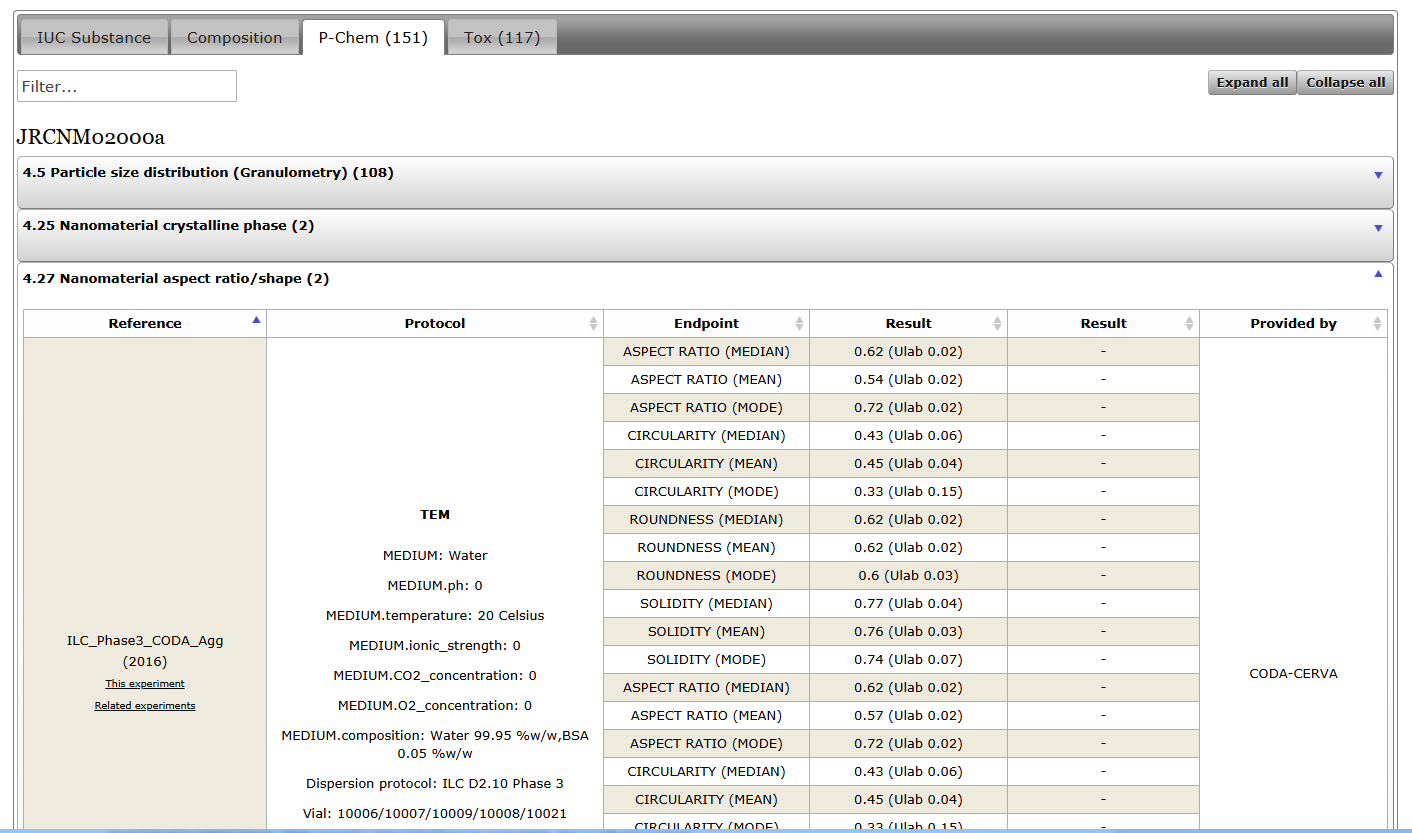Sort by the Reference column arrow icon
This screenshot has width=1412, height=833.
click(256, 320)
